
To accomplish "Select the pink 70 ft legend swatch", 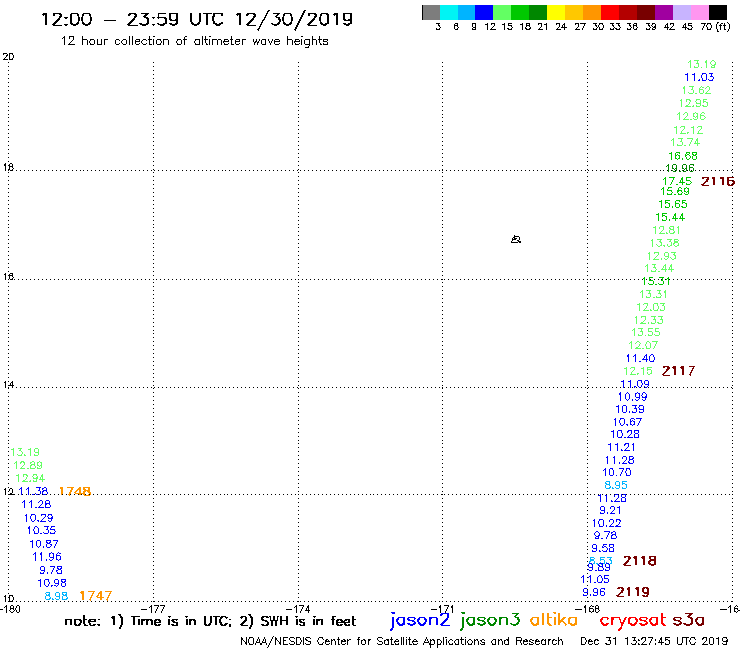I will [700, 12].
